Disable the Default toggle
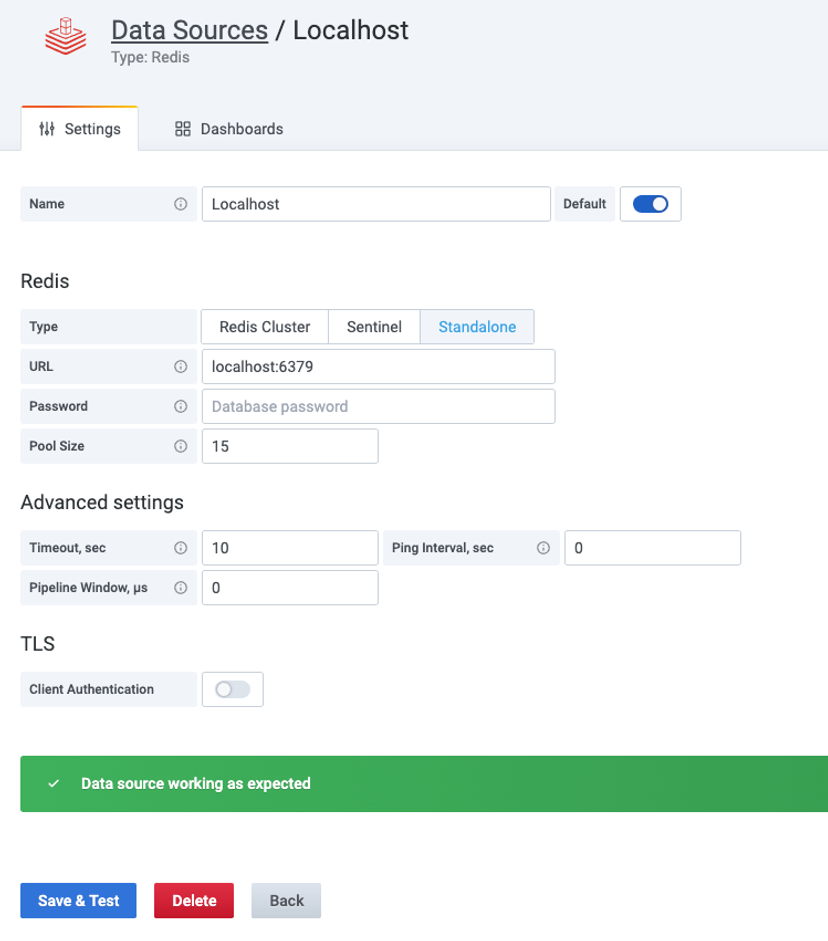The height and width of the screenshot is (941, 828). (650, 204)
